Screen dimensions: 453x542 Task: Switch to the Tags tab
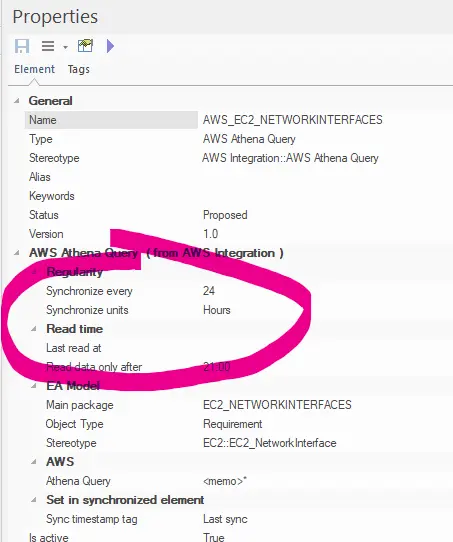(78, 69)
